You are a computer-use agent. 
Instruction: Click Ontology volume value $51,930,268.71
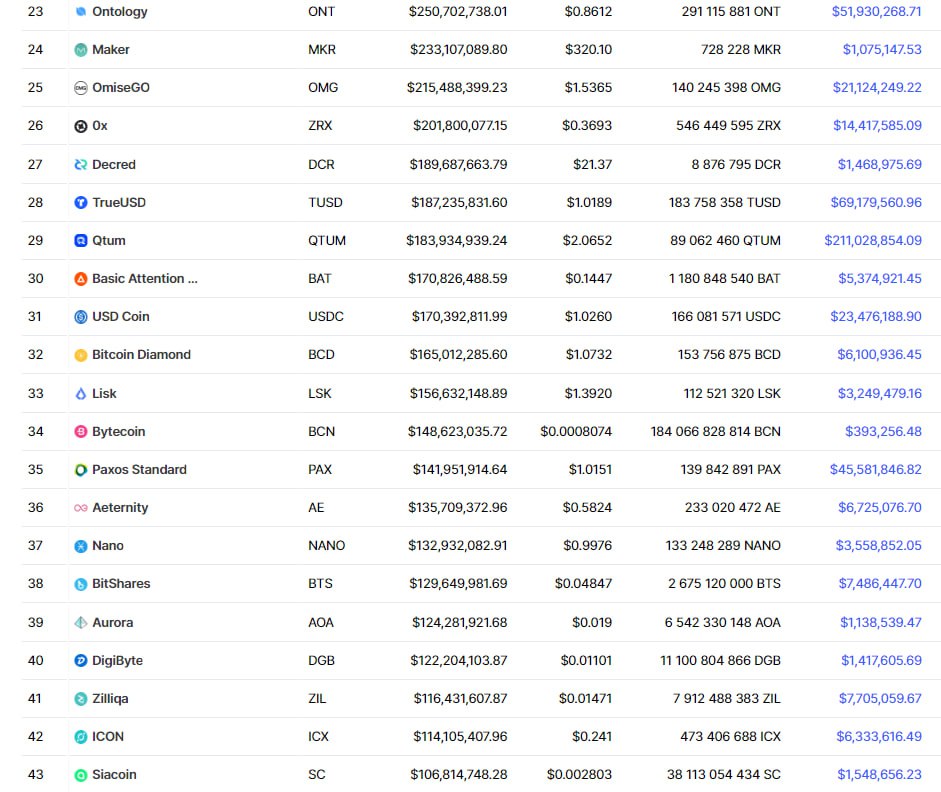pos(876,11)
